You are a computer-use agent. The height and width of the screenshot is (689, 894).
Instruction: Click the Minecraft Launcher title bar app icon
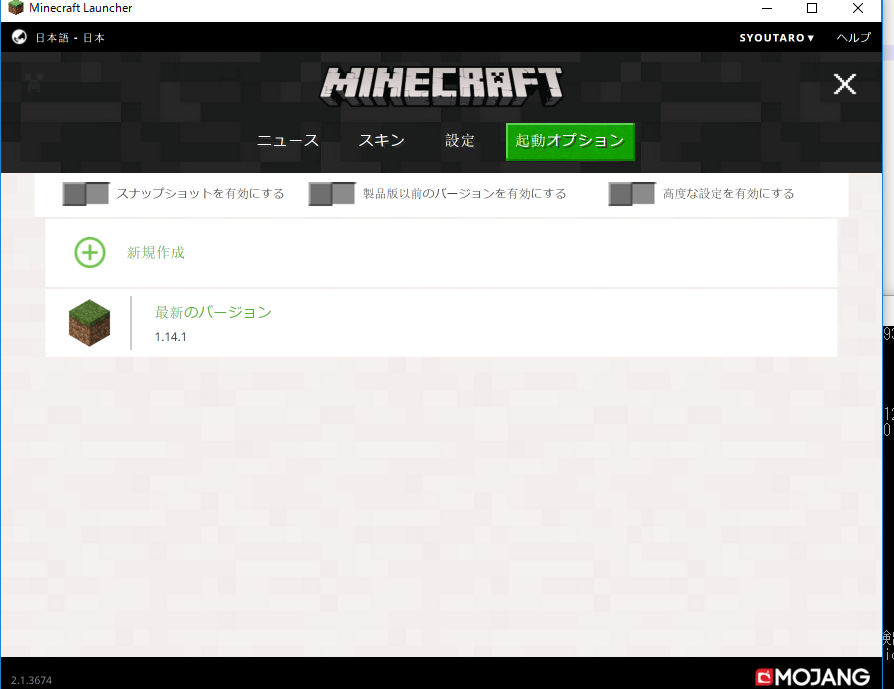coord(15,8)
